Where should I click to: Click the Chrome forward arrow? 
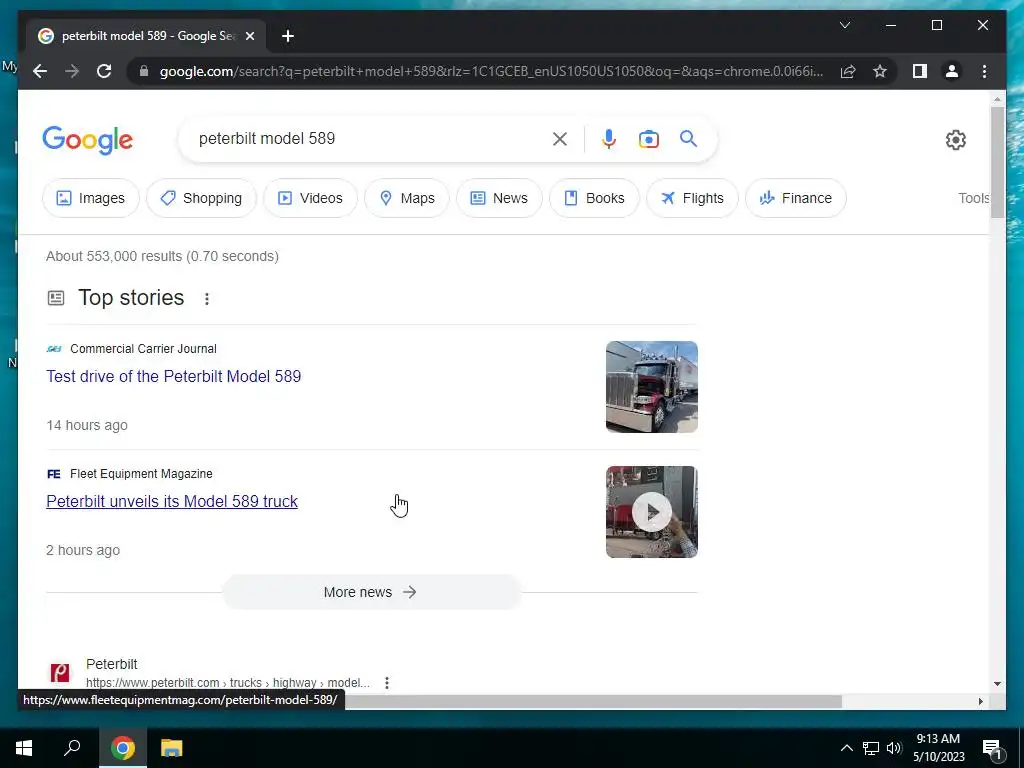point(72,71)
